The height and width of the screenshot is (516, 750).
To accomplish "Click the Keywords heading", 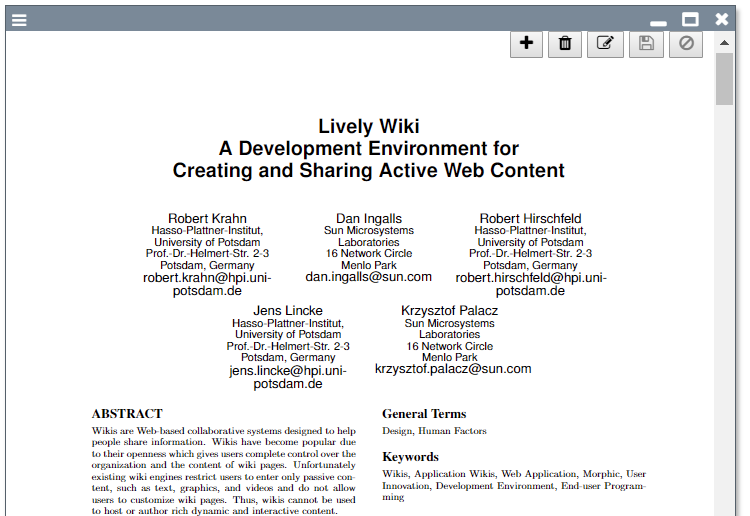I will pyautogui.click(x=411, y=457).
